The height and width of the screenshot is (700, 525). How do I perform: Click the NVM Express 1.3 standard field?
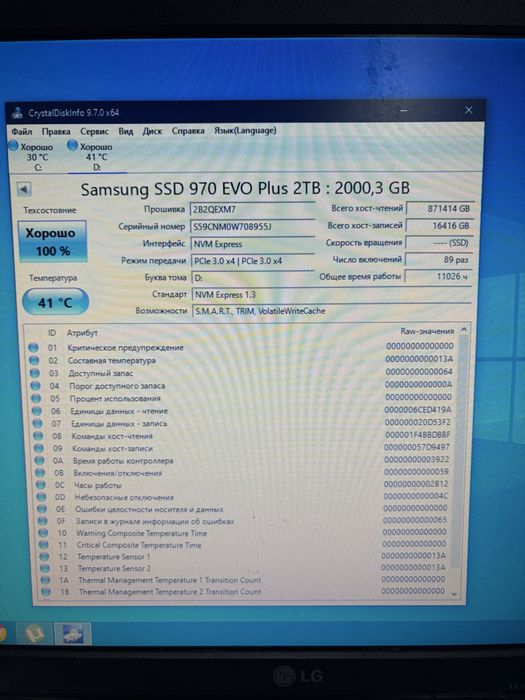331,295
